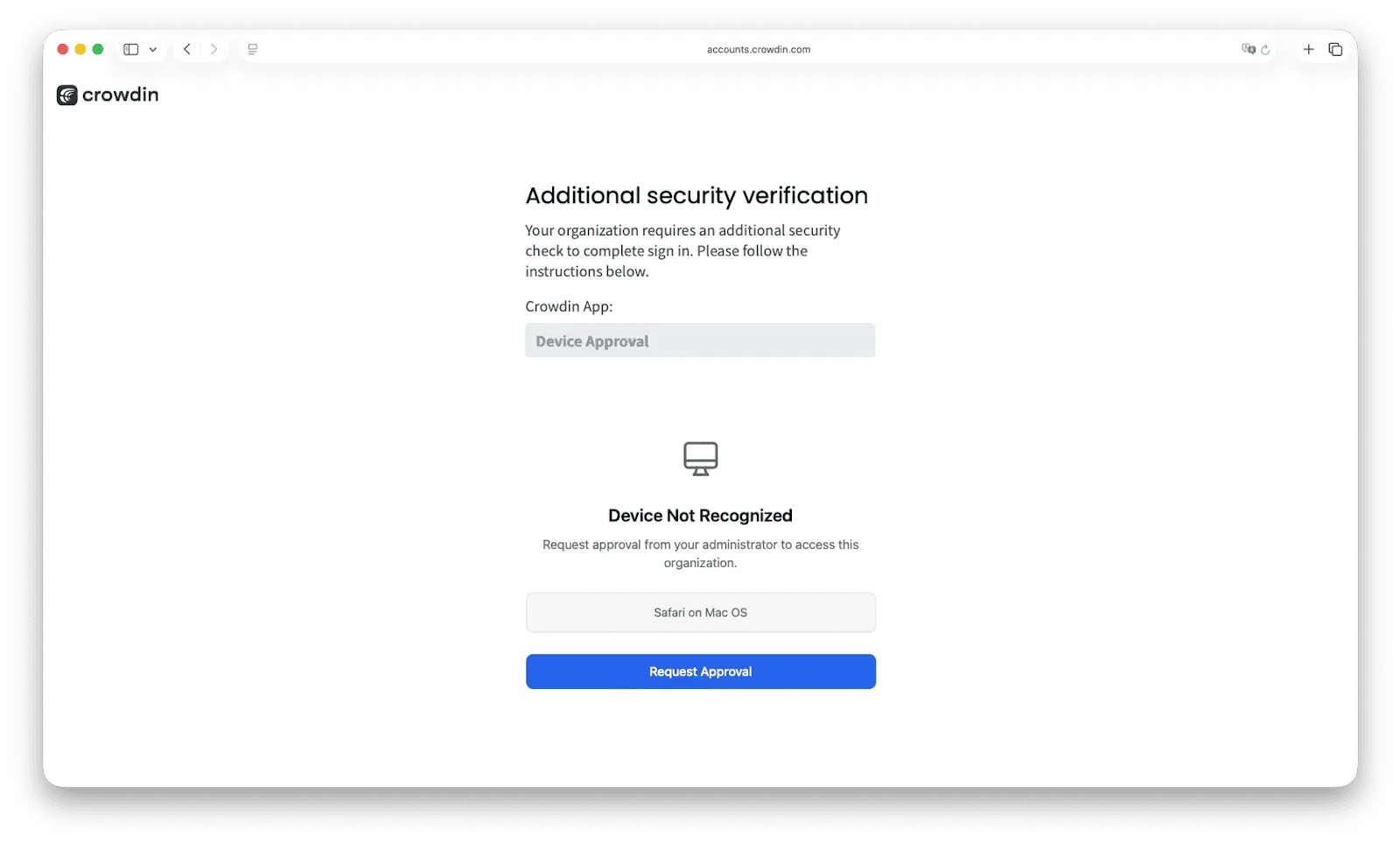Toggle the Safari sidebar

coord(132,49)
